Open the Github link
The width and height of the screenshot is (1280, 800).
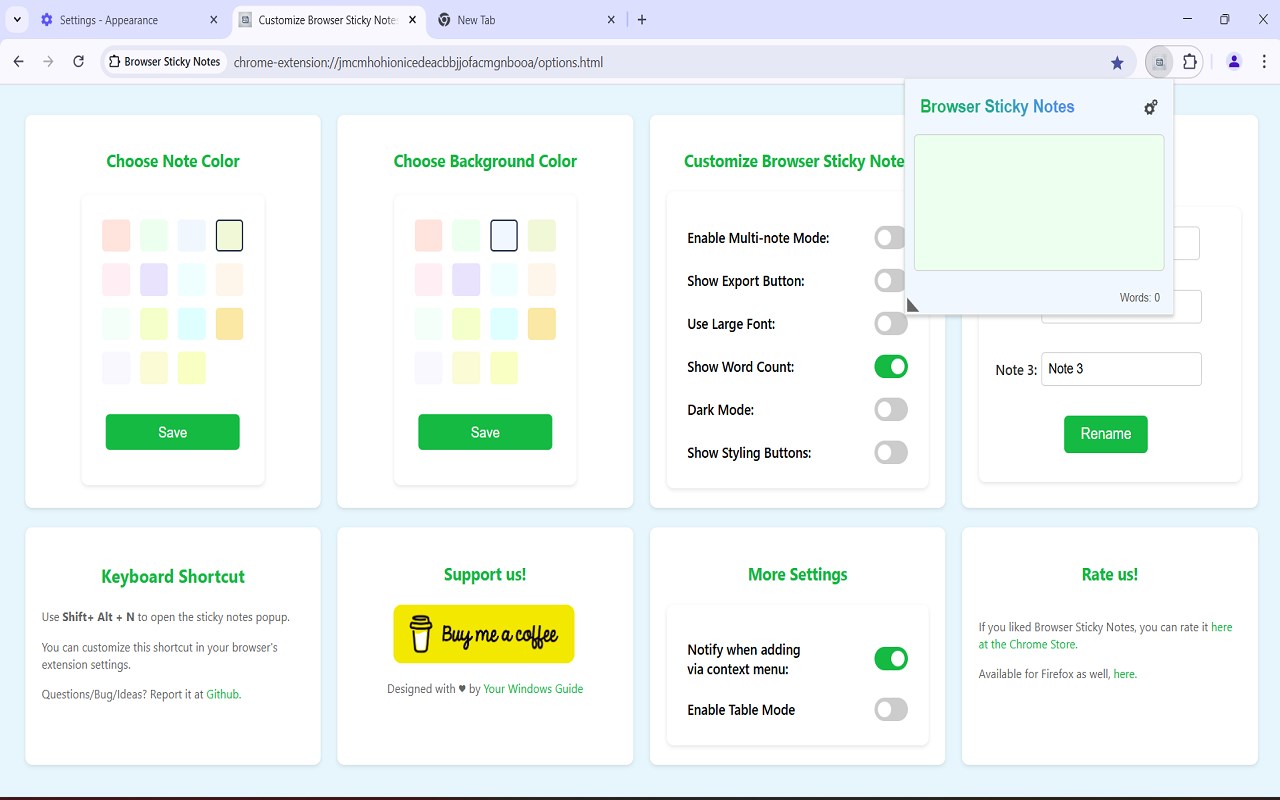click(224, 694)
